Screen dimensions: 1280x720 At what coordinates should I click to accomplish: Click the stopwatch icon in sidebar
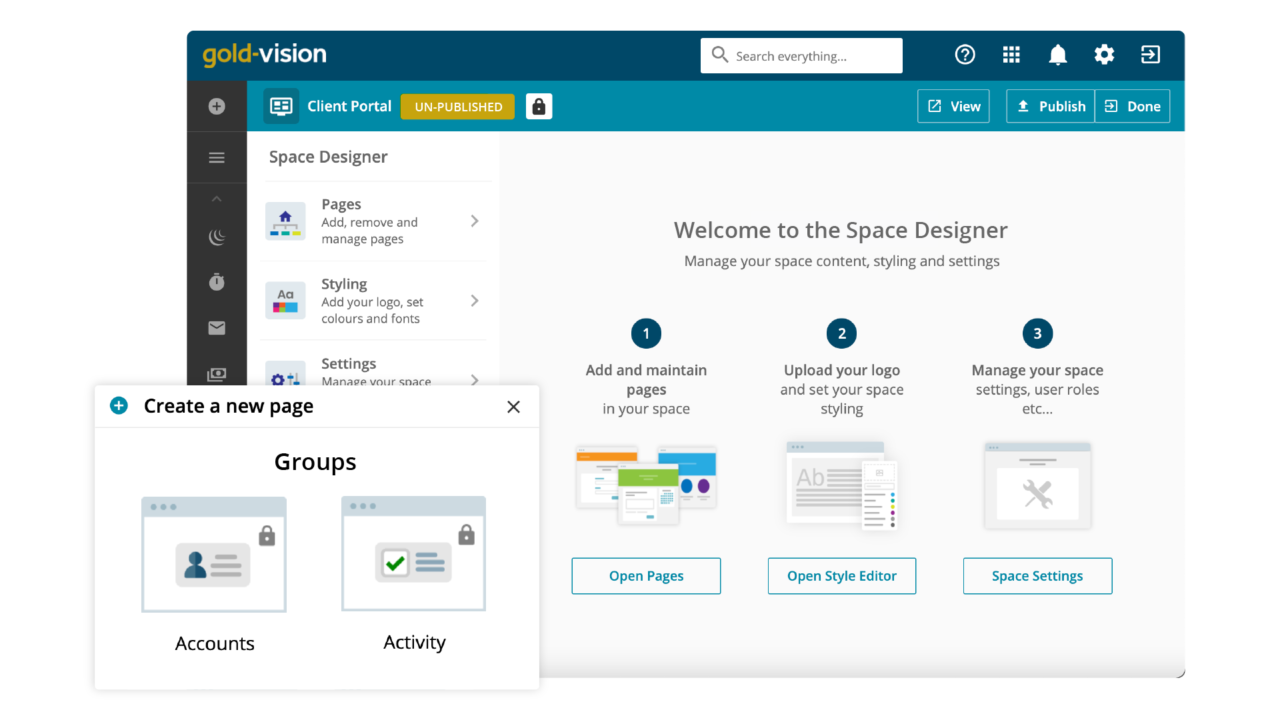[x=216, y=283]
